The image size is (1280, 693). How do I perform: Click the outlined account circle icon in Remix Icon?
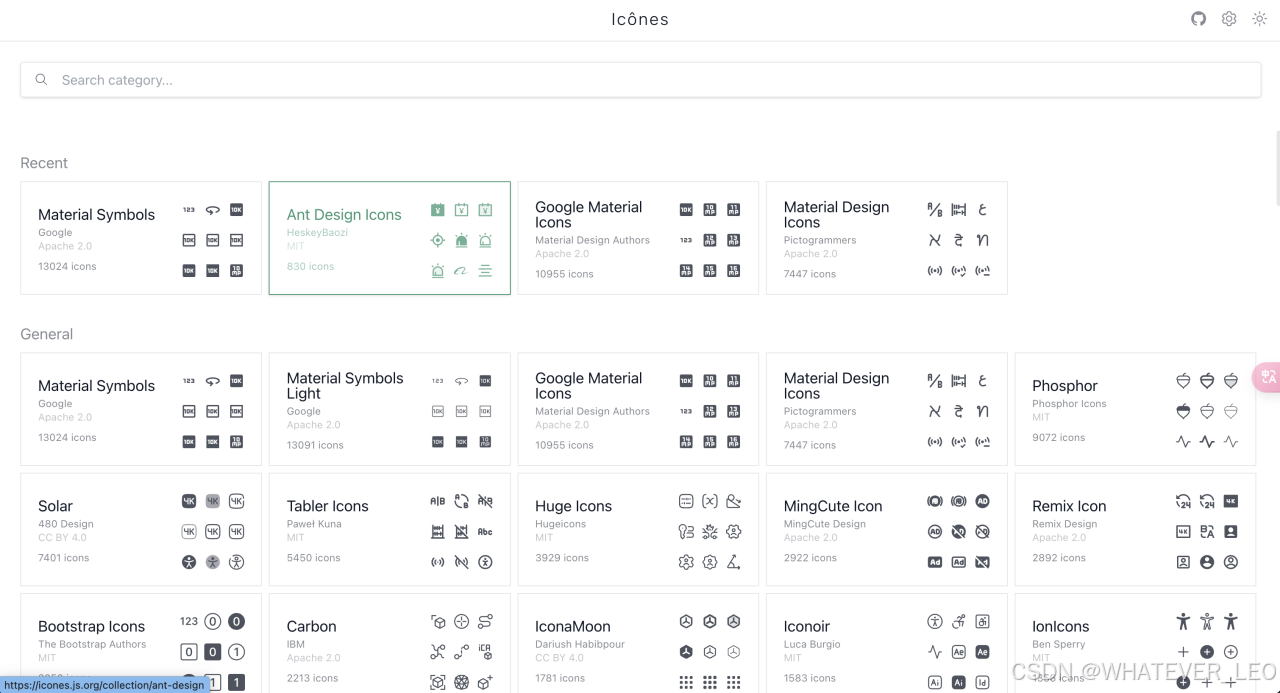click(x=1231, y=562)
